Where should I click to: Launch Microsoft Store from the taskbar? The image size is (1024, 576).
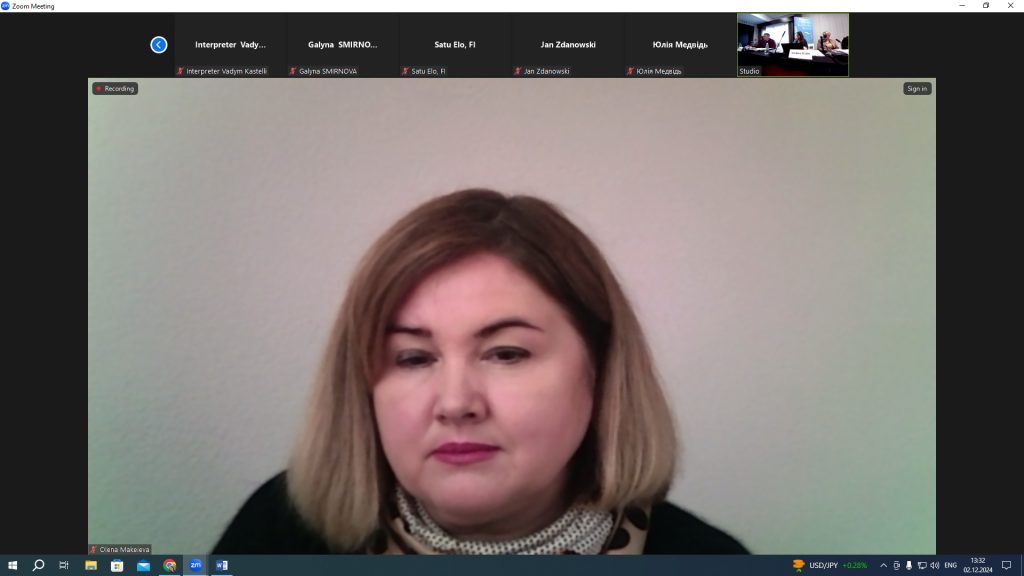coord(117,565)
